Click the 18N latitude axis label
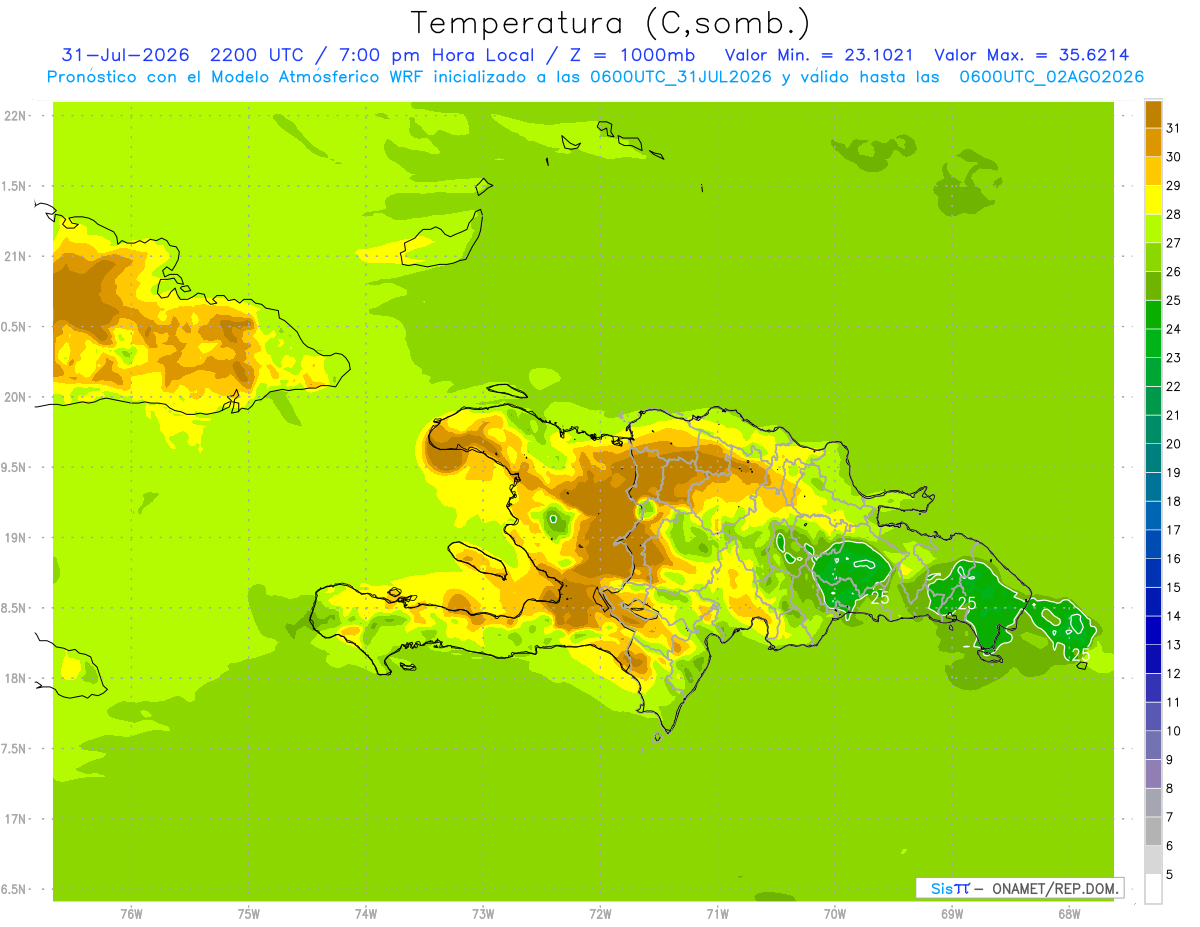Screen dimensions: 1200x927 (x=15, y=678)
